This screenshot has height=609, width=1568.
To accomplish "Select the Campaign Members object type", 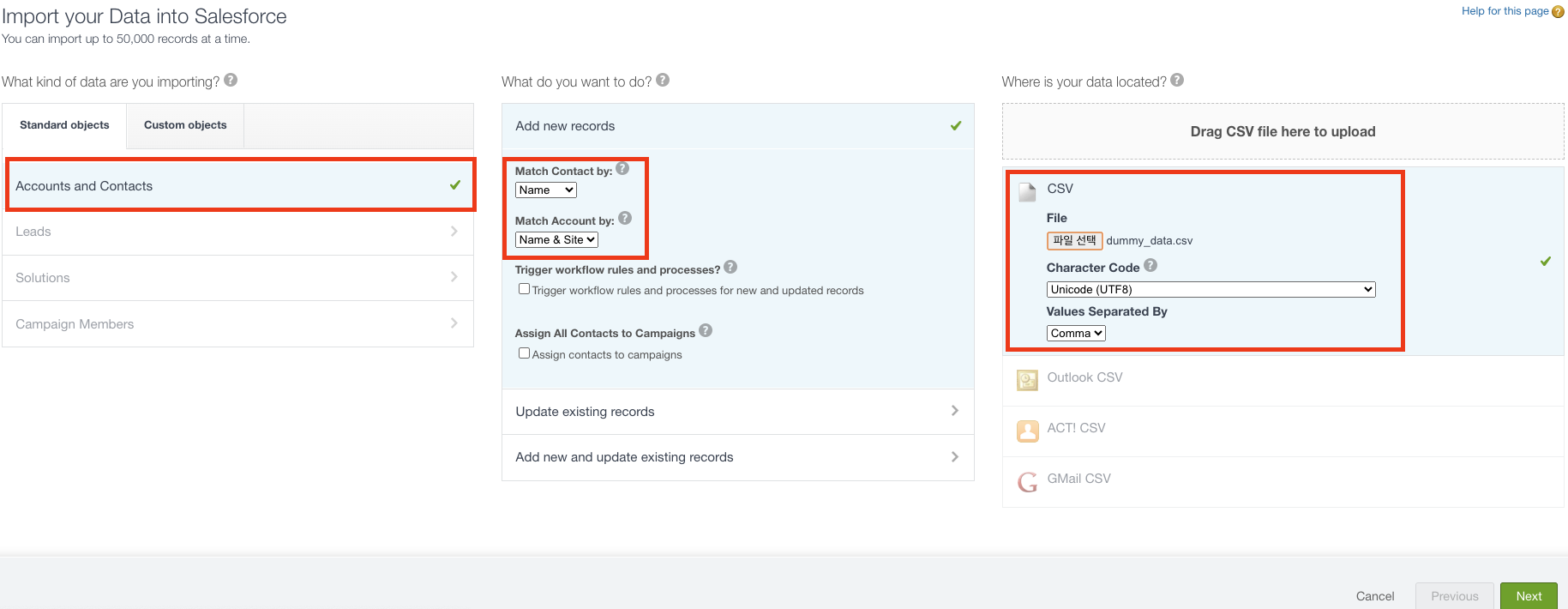I will (x=238, y=324).
